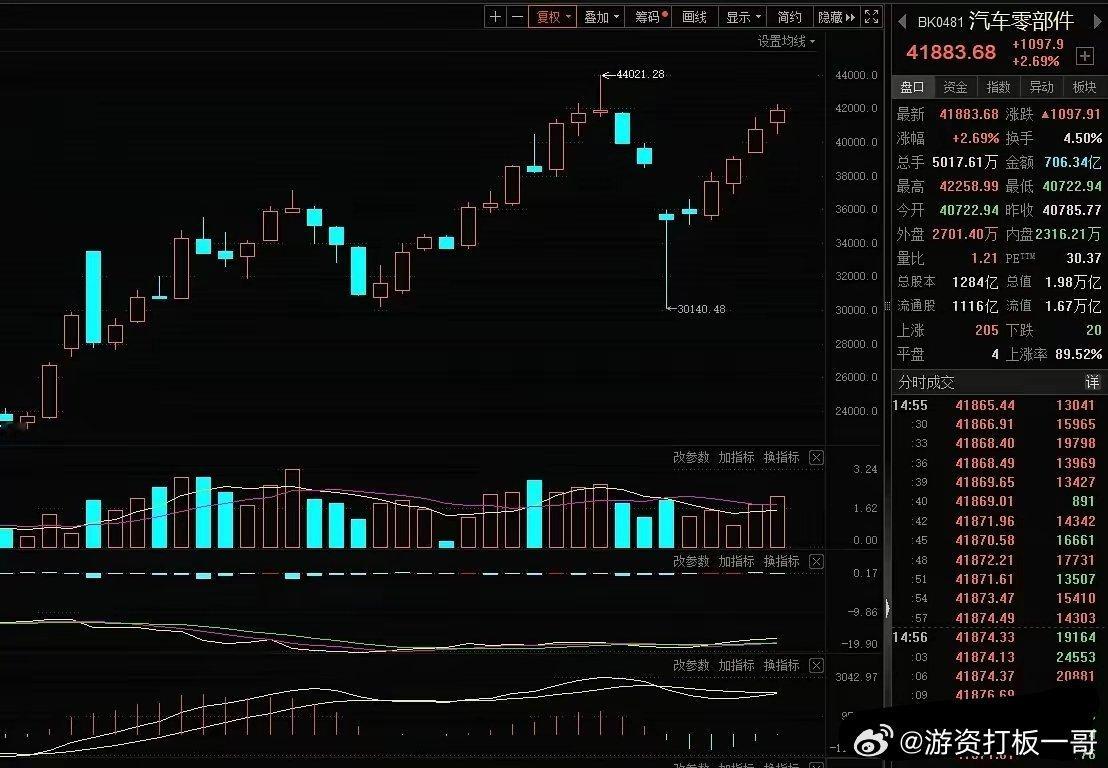Screen dimensions: 1108x768
Task: Switch to 简约 simple mode
Action: 789,17
